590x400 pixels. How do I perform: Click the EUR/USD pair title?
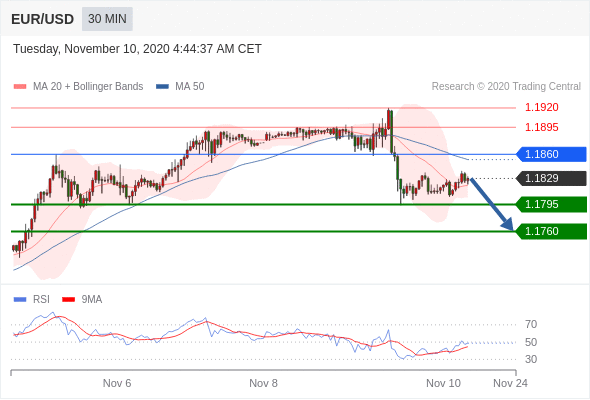tap(43, 19)
